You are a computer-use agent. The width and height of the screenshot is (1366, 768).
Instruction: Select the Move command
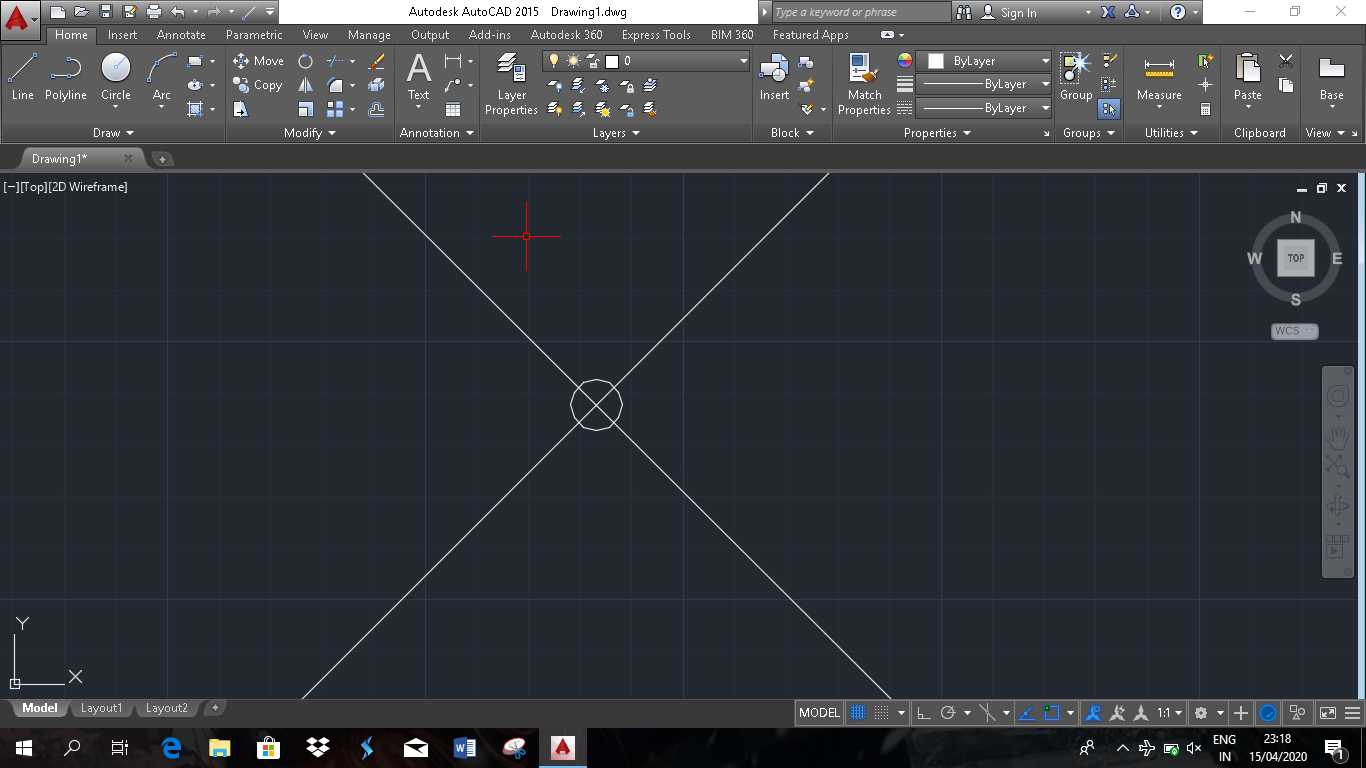tap(258, 60)
